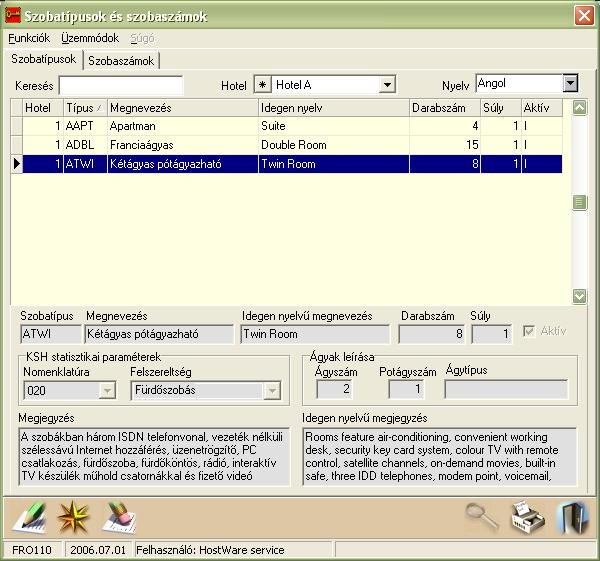Close the Szobatípusok és szobaszámok window
Viewport: 600px width, 561px height.
pos(584,16)
